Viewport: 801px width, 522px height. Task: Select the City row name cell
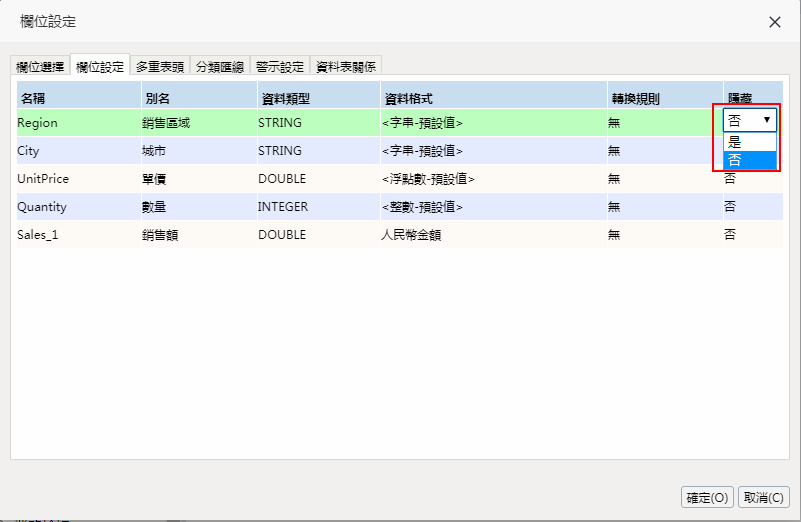point(29,151)
